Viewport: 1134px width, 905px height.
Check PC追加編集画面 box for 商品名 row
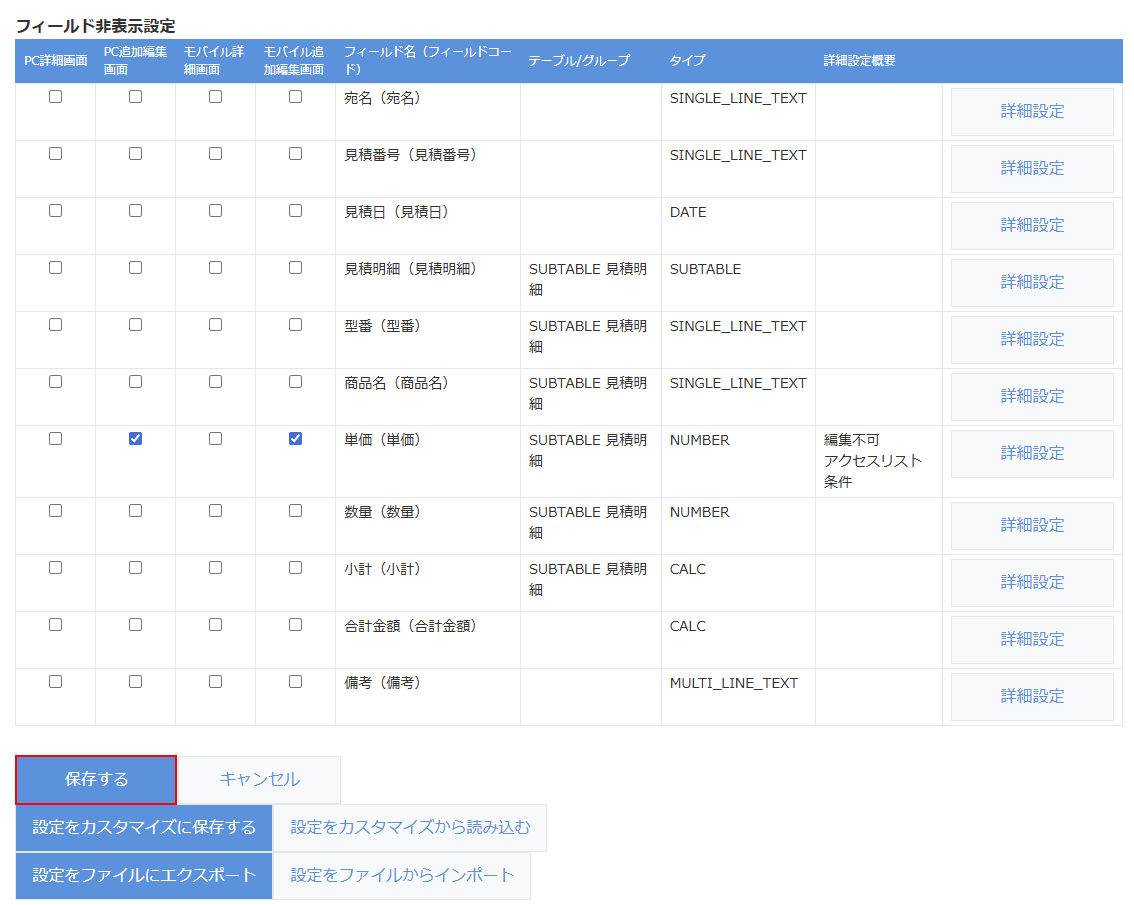[x=135, y=382]
